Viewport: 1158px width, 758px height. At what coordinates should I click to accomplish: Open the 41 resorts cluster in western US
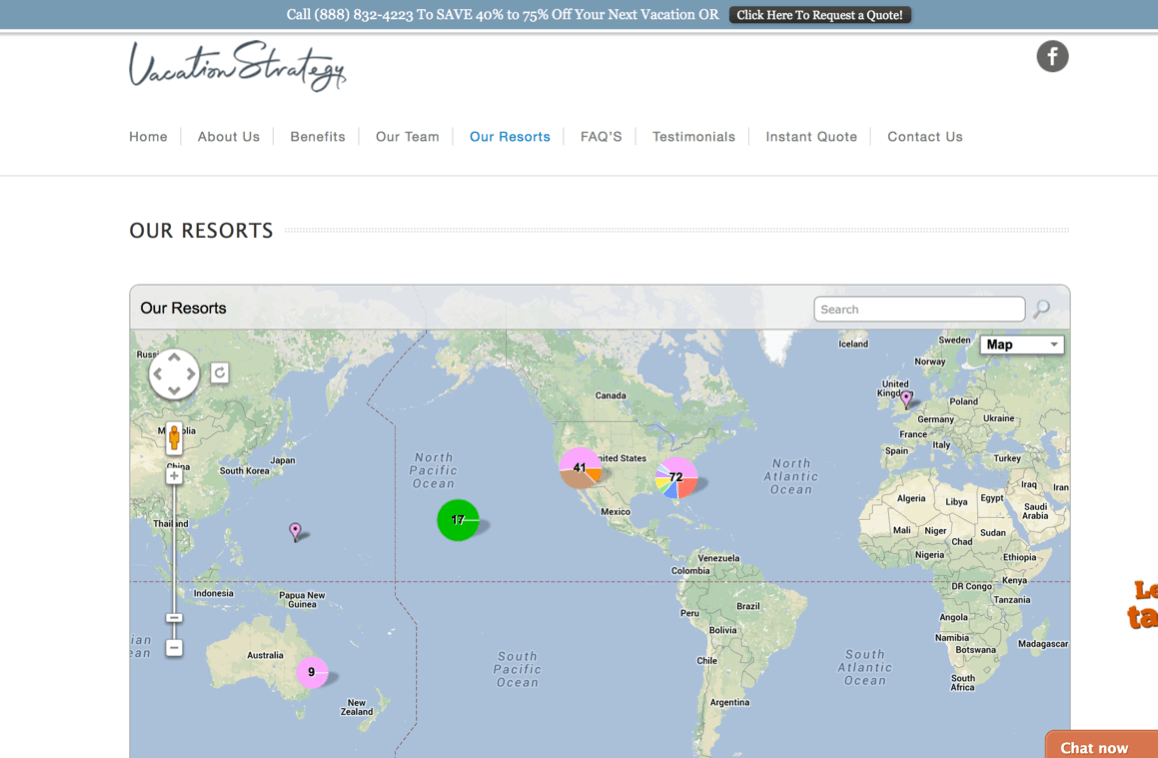tap(580, 468)
